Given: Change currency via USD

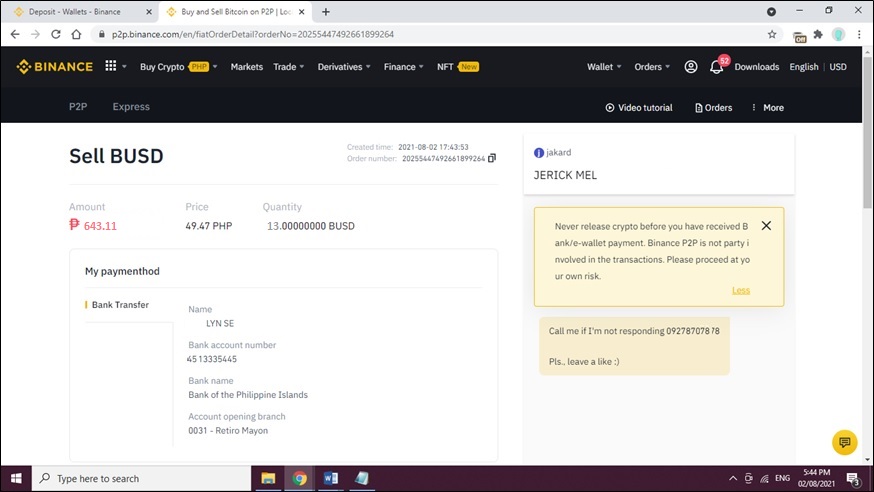Looking at the screenshot, I should [838, 67].
